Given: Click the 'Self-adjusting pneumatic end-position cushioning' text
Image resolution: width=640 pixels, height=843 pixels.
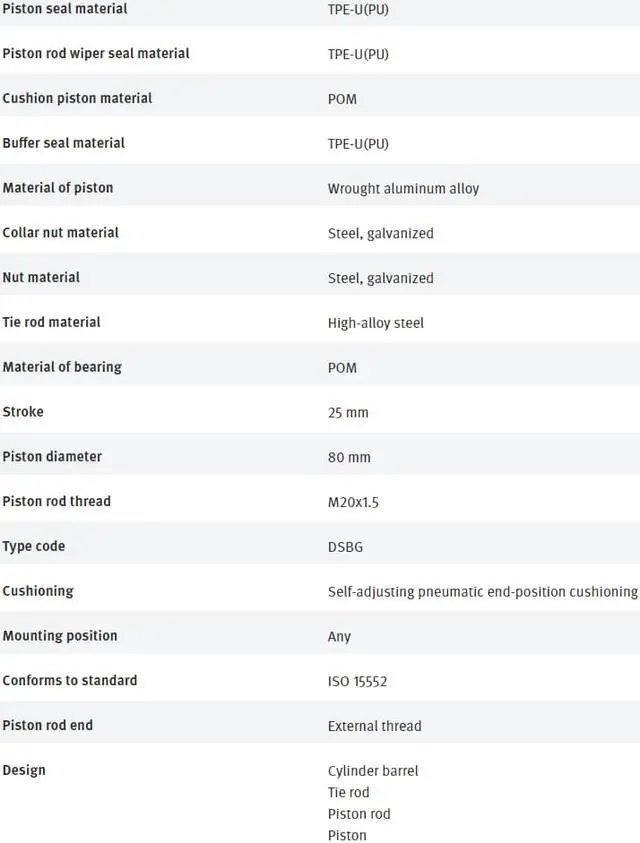Looking at the screenshot, I should [x=482, y=591].
